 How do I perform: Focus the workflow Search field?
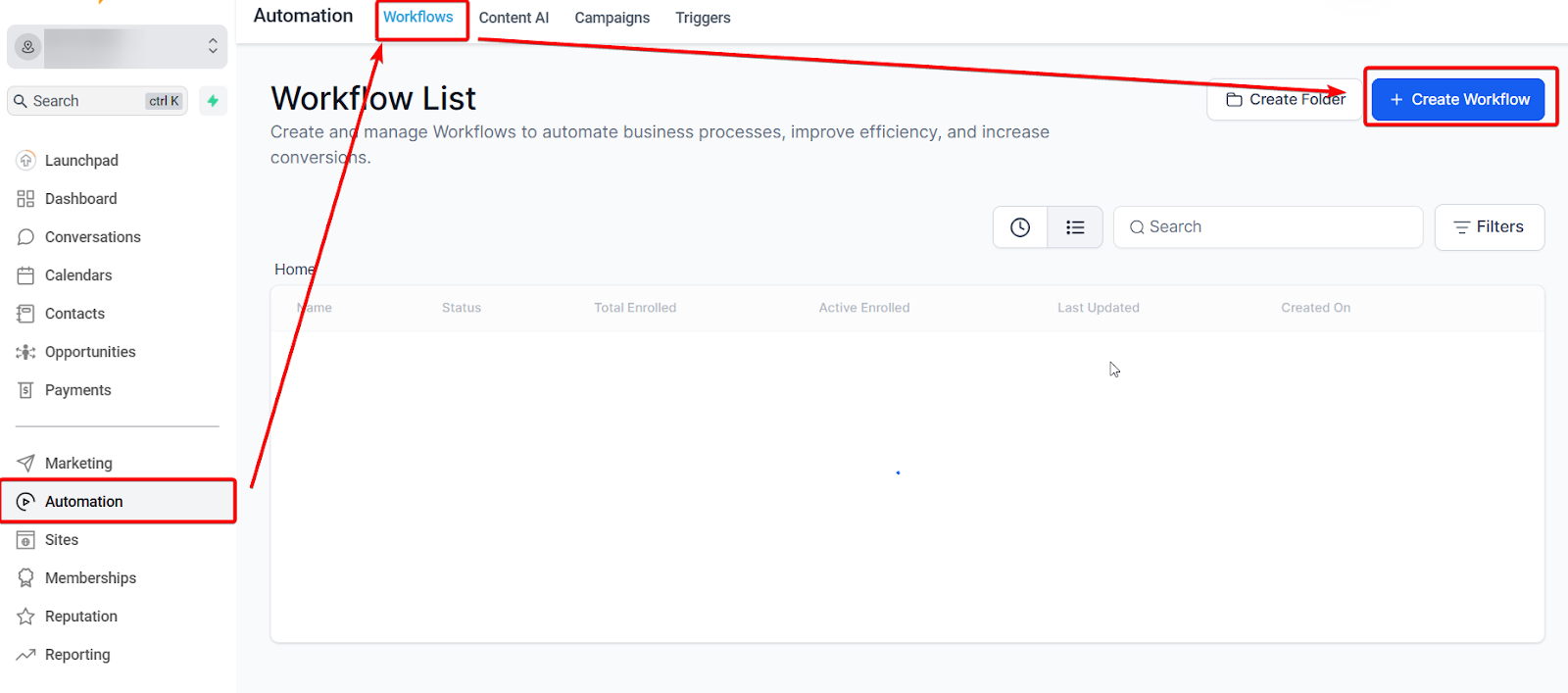tap(1268, 227)
